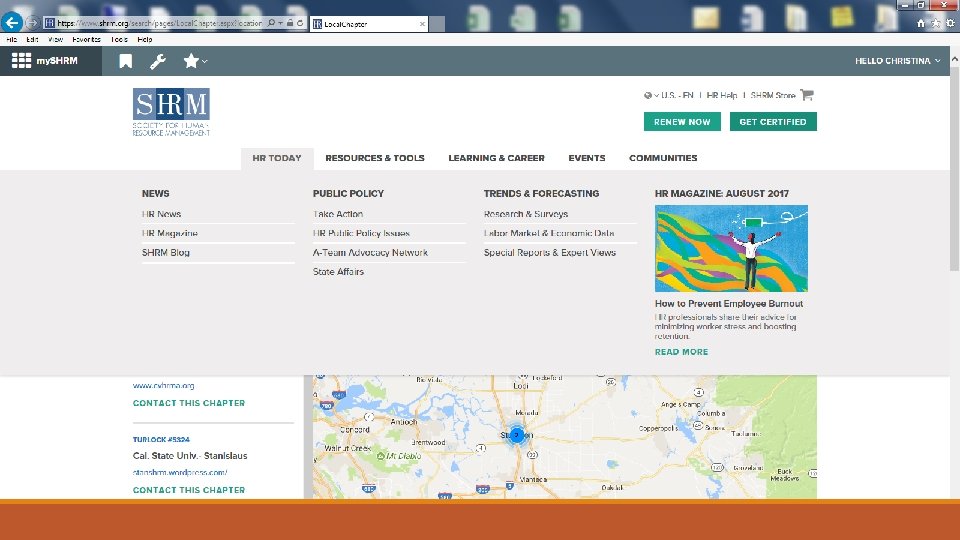This screenshot has width=960, height=540.
Task: Click the HR Magazine cover illustration
Action: tap(731, 248)
